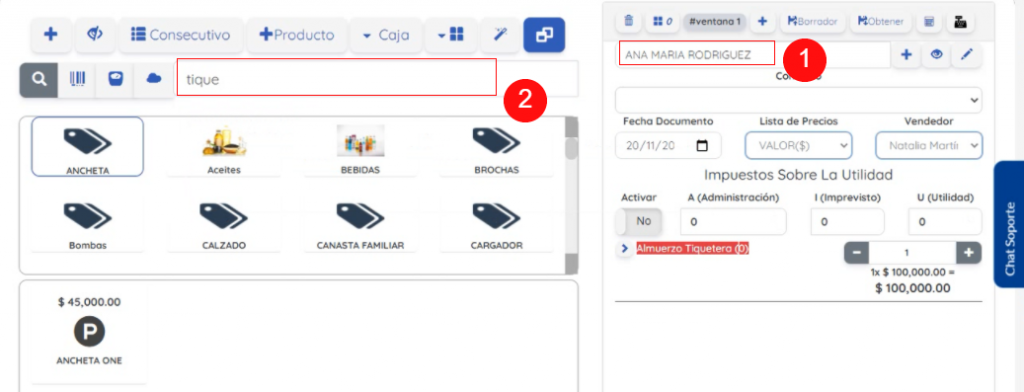Viewport: 1024px width, 392px height.
Task: Click the category list vertical scrollbar
Action: [x=571, y=195]
